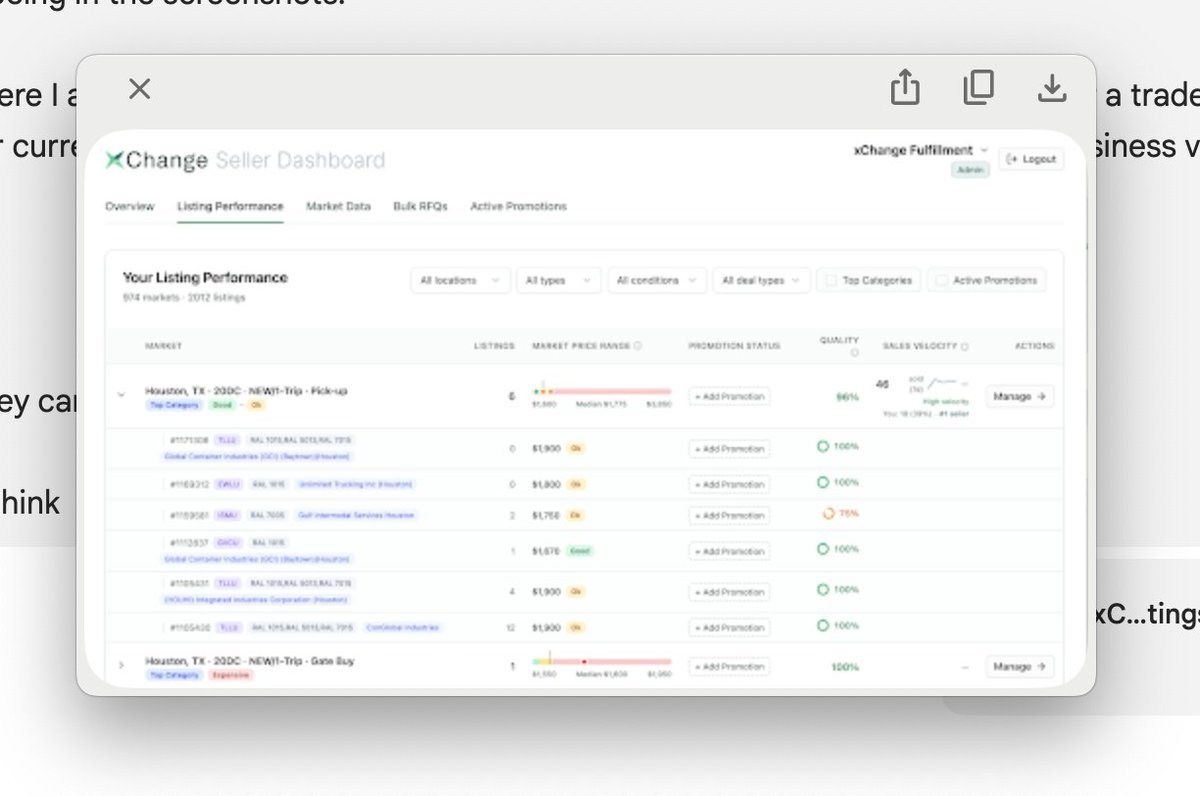Click the 100% quality ring for #1105431
This screenshot has height=796, width=1200.
[823, 590]
